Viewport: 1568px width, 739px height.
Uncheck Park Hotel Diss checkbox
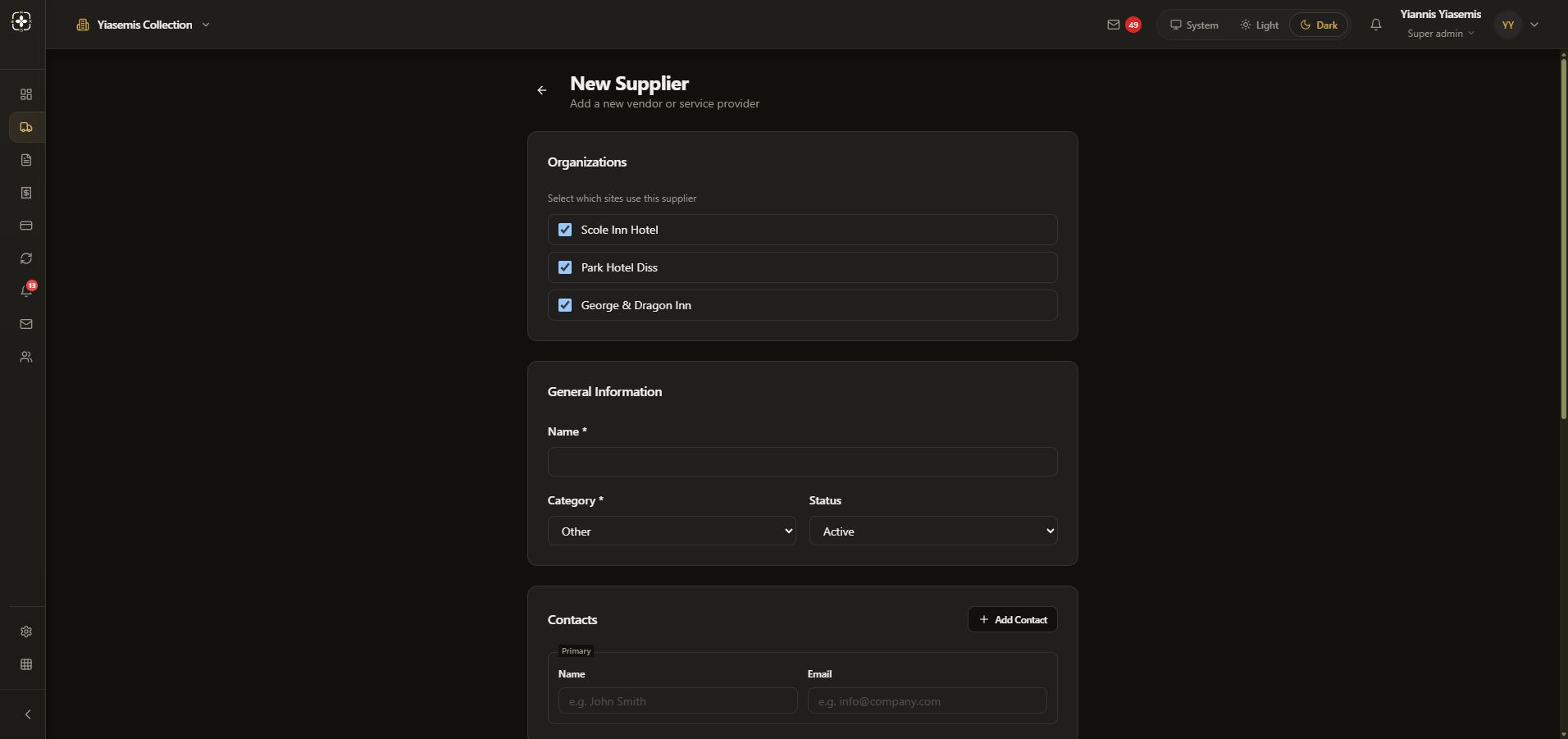[x=565, y=267]
